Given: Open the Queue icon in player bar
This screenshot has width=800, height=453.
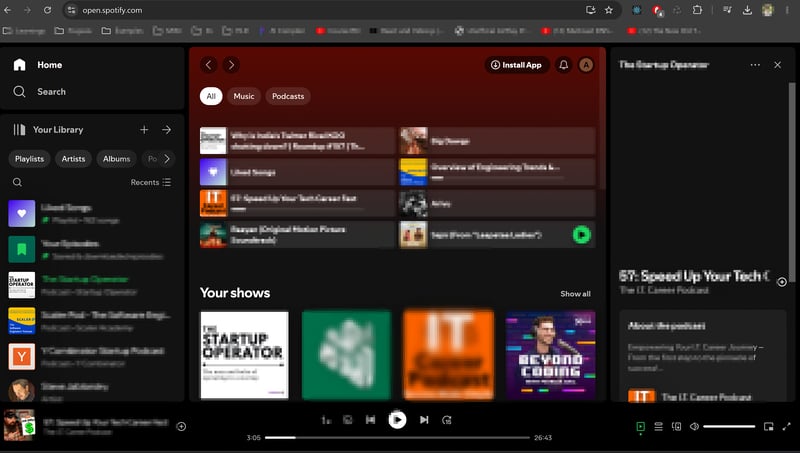Looking at the screenshot, I should 659,427.
